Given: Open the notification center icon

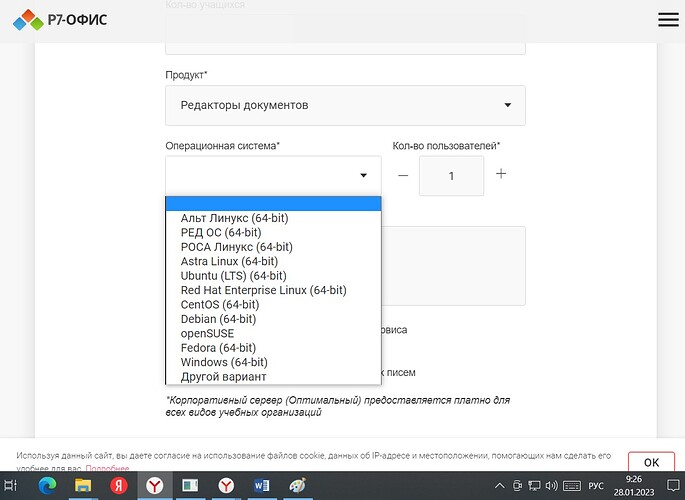Looking at the screenshot, I should pyautogui.click(x=673, y=485).
